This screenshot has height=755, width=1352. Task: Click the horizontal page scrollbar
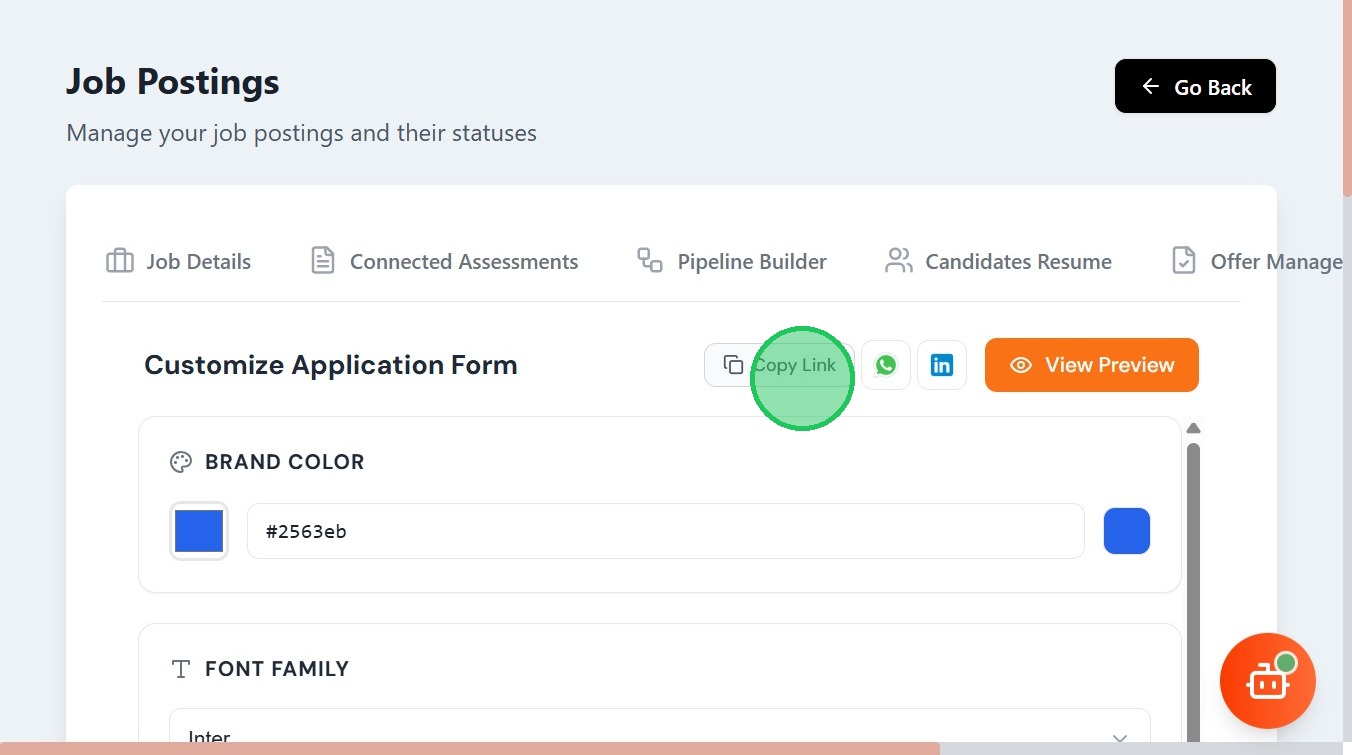470,748
